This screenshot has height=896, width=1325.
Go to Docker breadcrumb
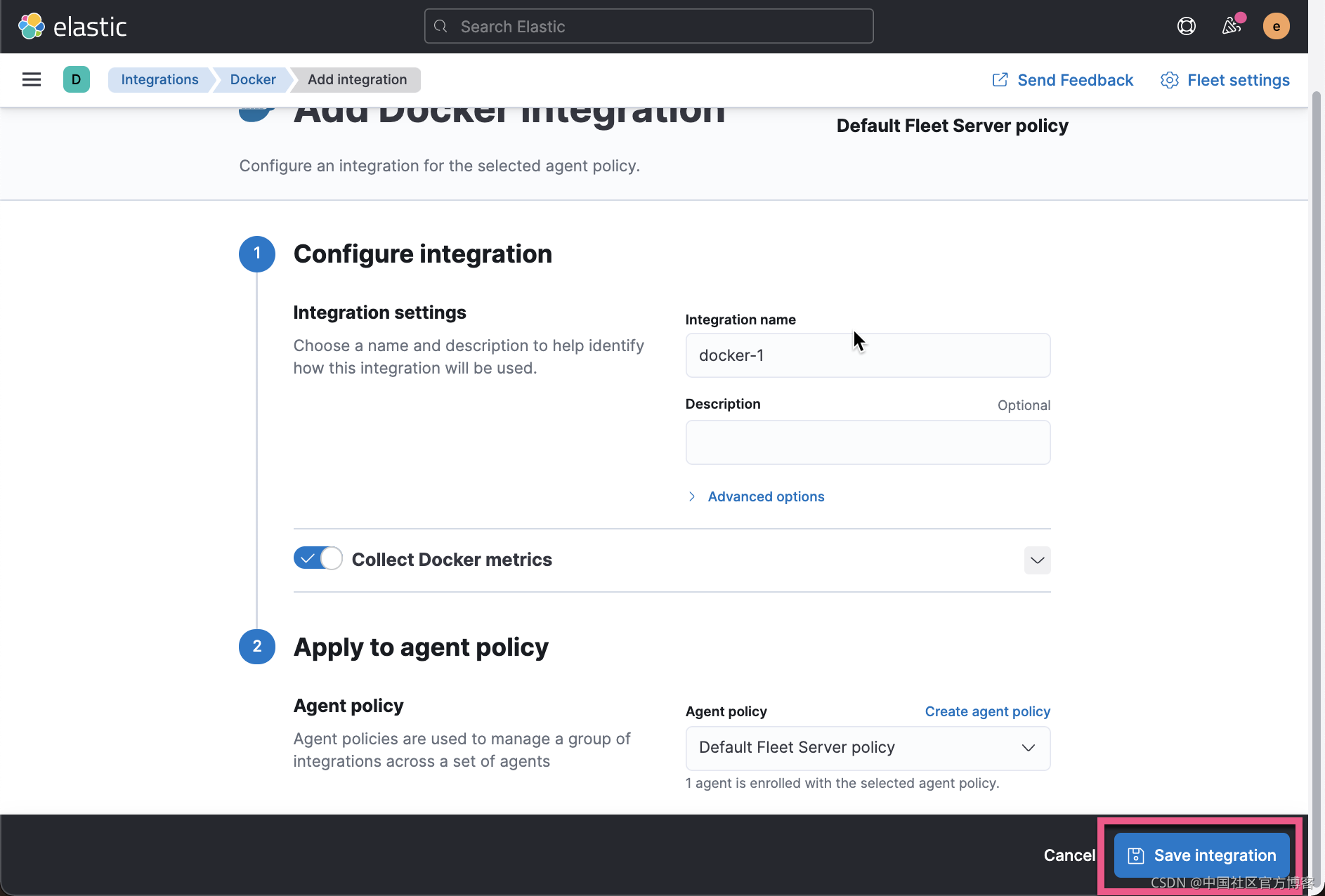coord(253,79)
